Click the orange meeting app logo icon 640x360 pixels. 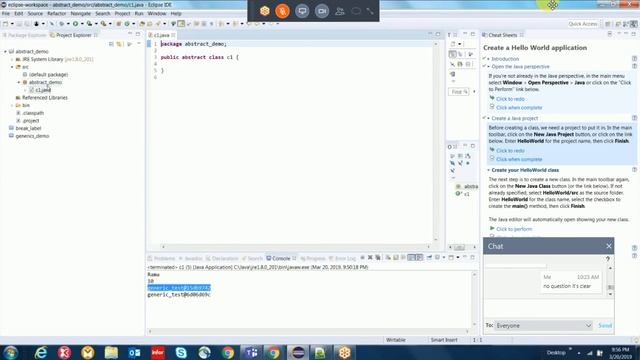tap(264, 11)
